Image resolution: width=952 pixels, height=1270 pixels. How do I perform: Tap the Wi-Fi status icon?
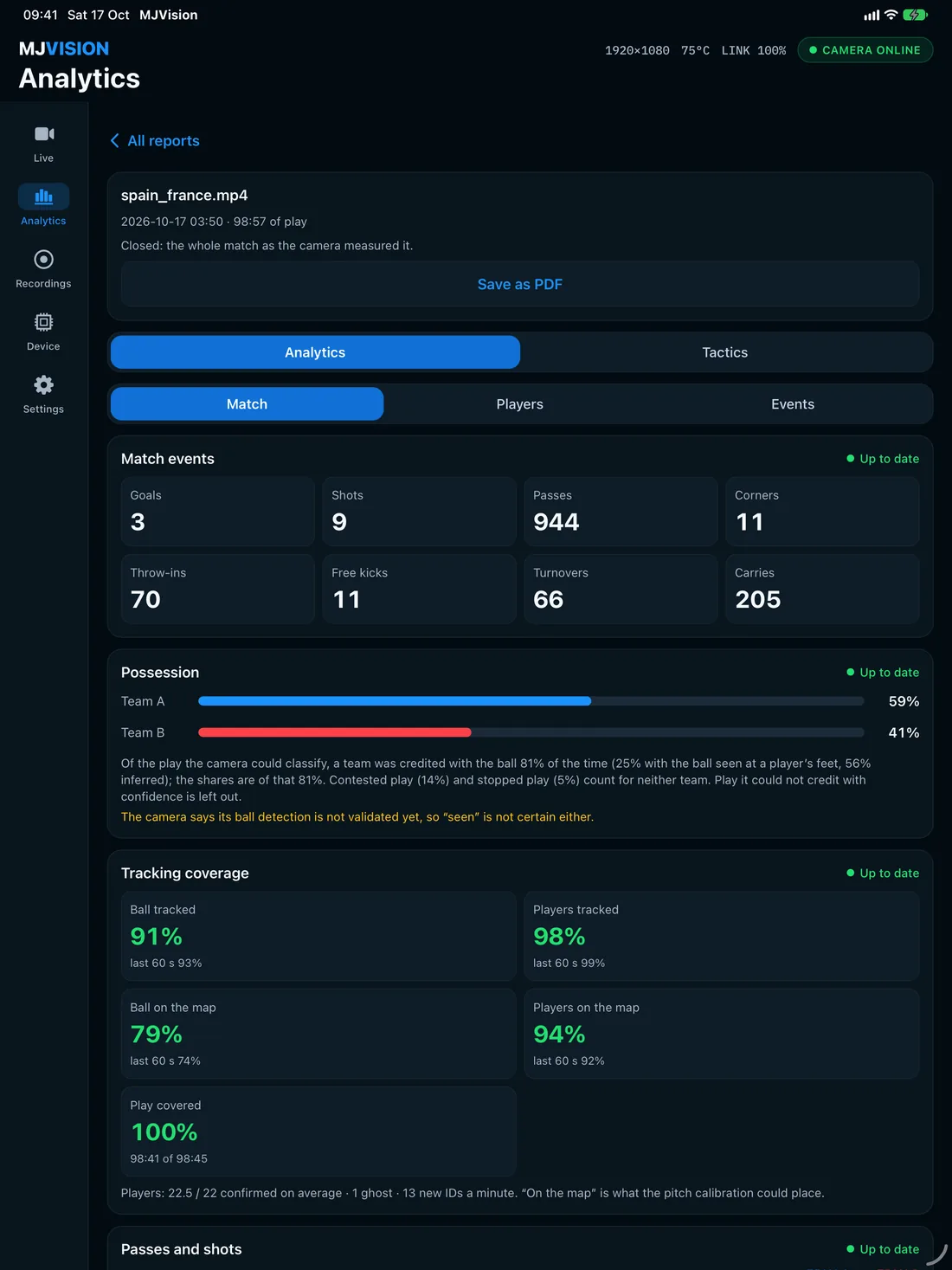pos(891,15)
